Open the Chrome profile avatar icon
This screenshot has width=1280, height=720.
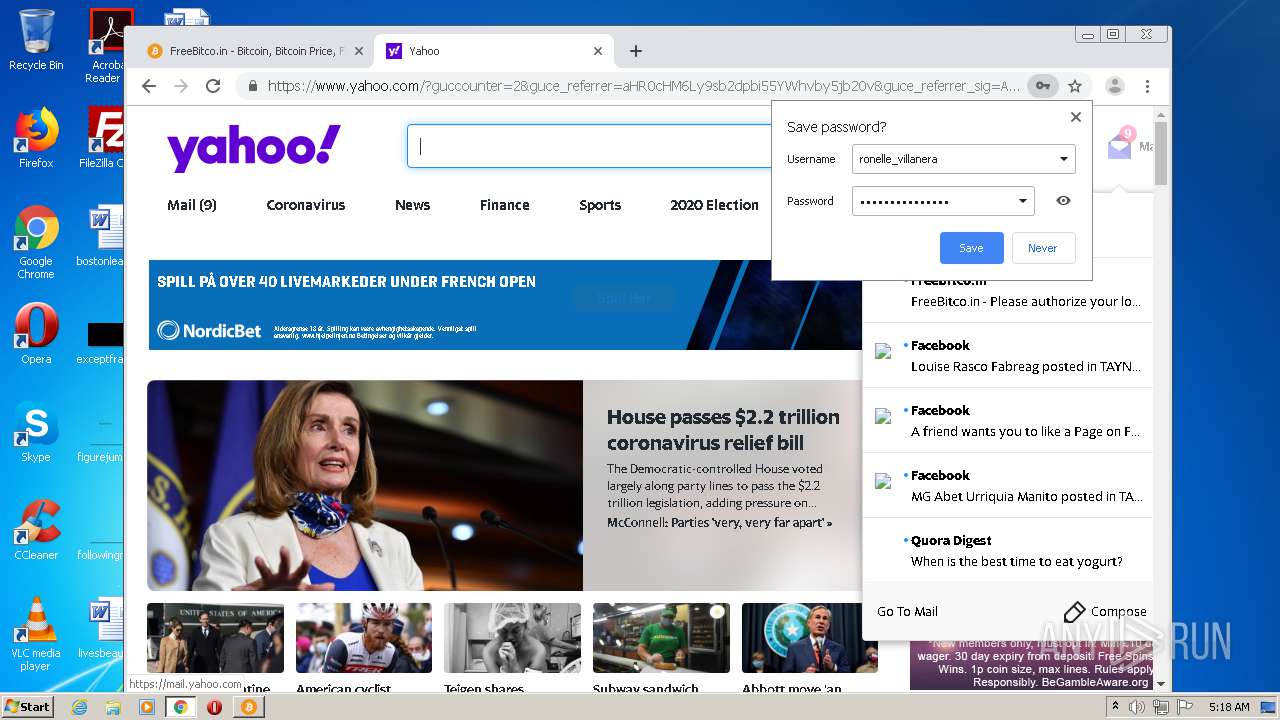click(1115, 86)
